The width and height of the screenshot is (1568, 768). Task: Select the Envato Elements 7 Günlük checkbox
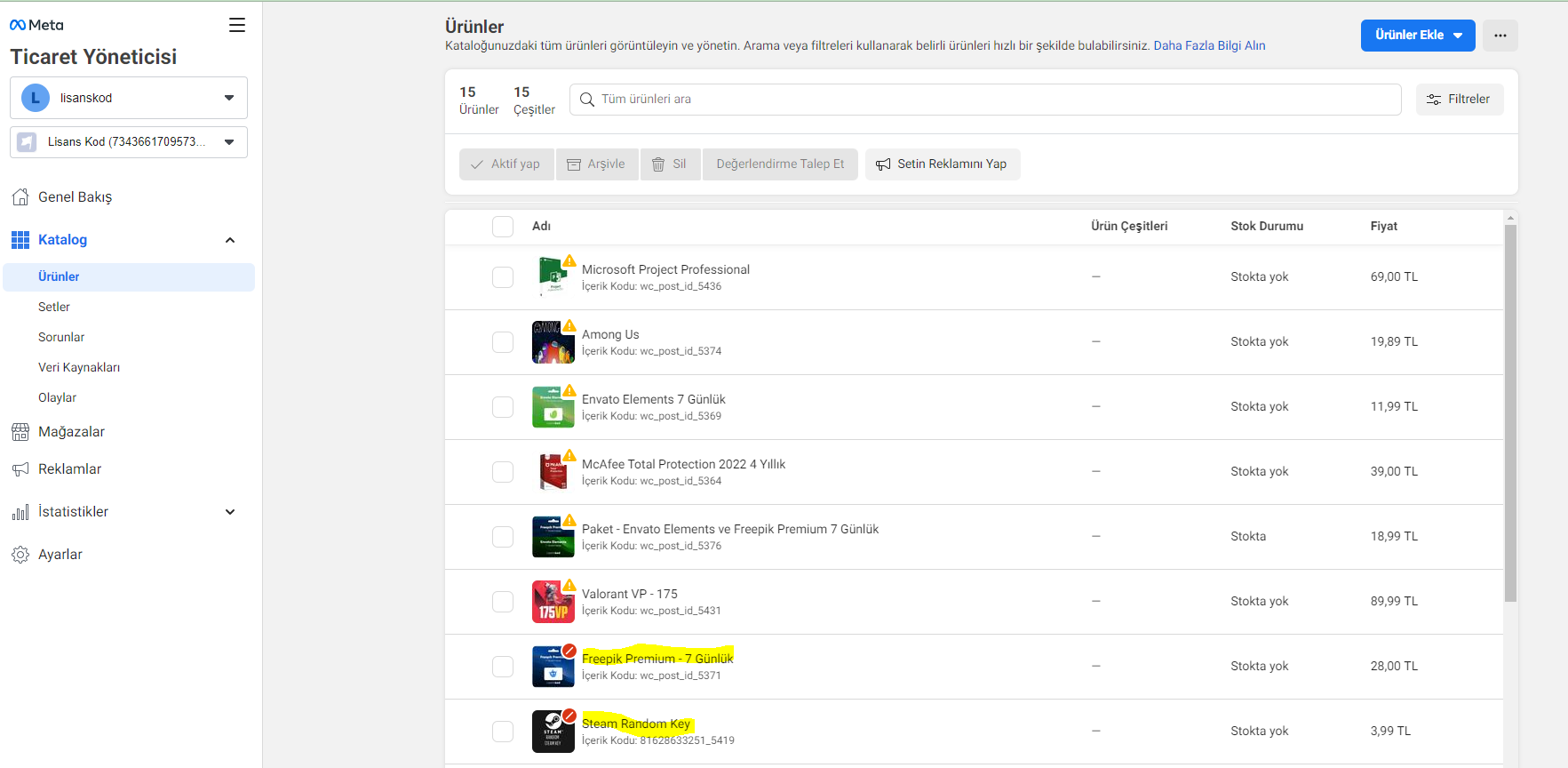[x=503, y=407]
